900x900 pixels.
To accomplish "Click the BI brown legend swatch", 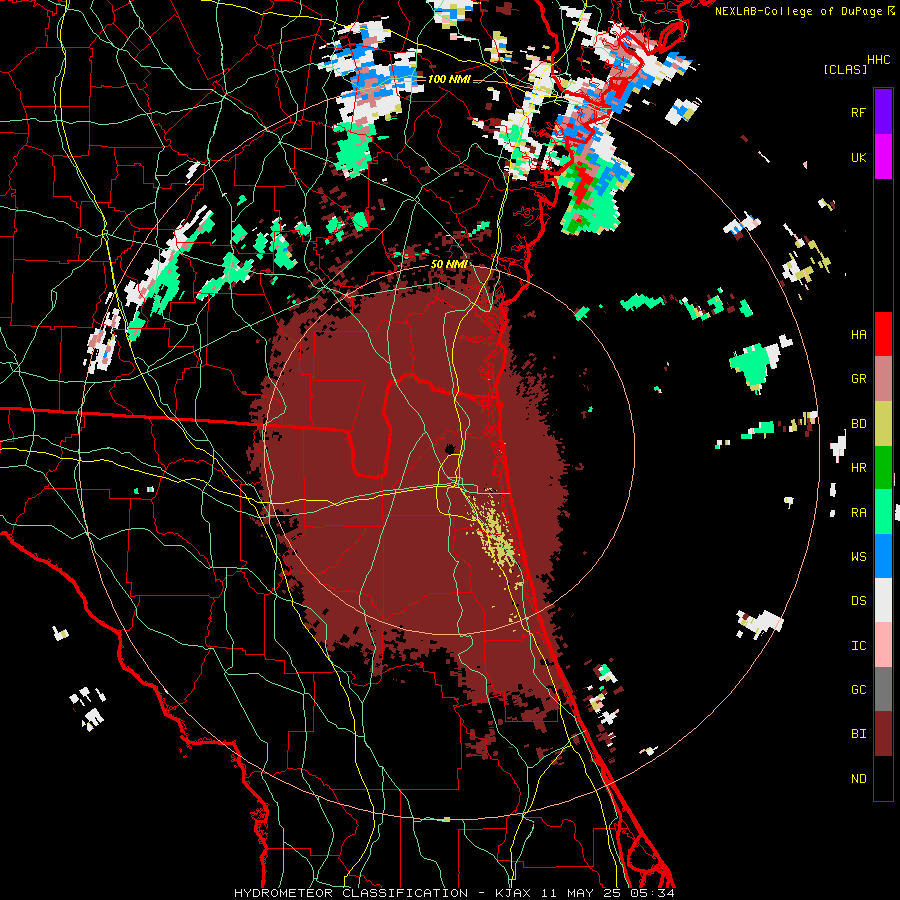I will tap(883, 734).
